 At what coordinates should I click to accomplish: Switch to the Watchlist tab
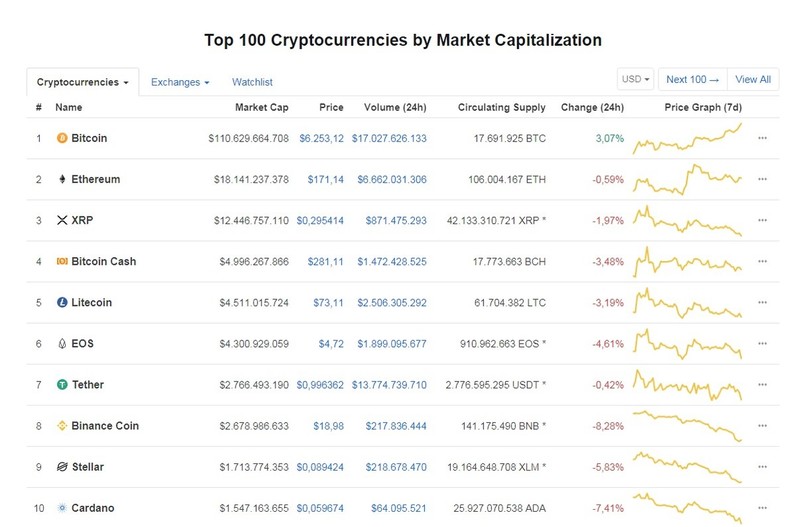pos(252,82)
